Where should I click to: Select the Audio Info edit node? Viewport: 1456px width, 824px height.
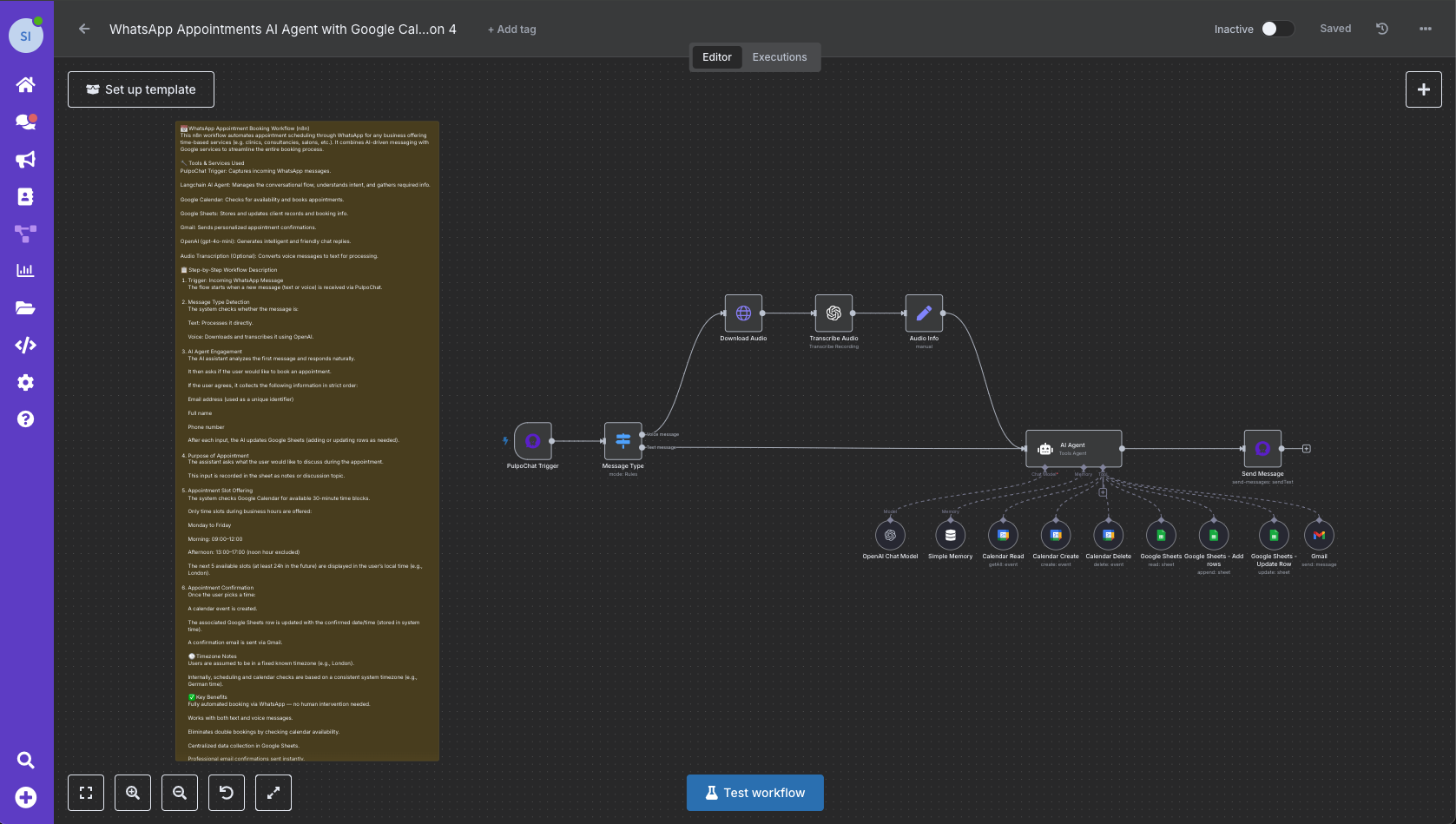pos(925,313)
